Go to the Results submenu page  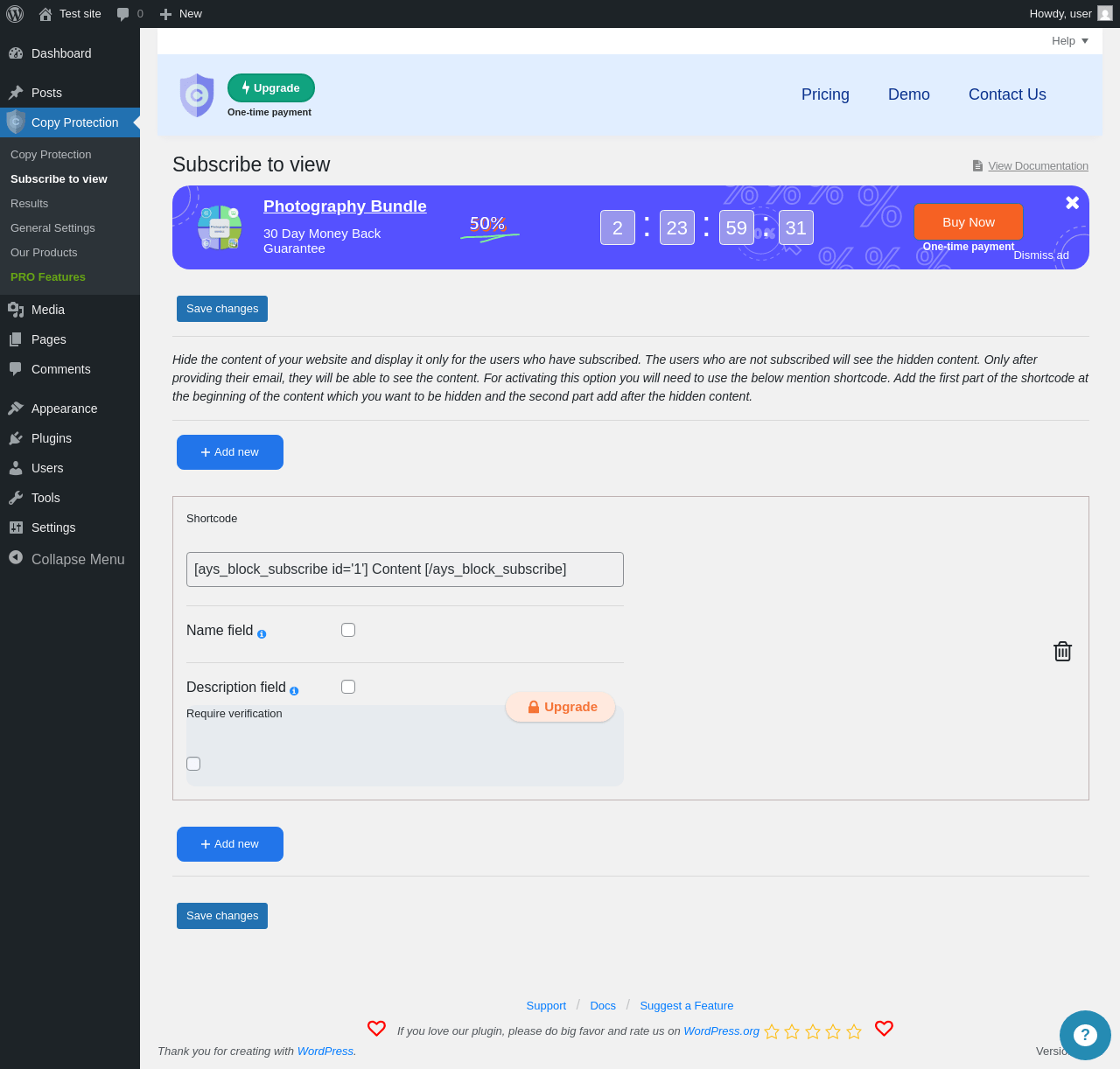(30, 203)
